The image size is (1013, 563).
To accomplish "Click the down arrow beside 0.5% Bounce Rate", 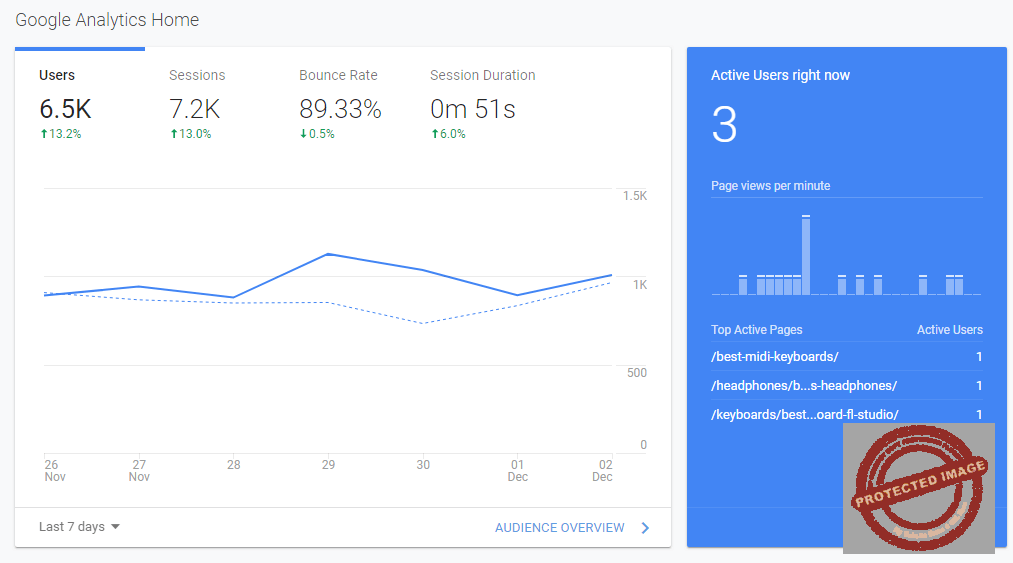I will 303,134.
